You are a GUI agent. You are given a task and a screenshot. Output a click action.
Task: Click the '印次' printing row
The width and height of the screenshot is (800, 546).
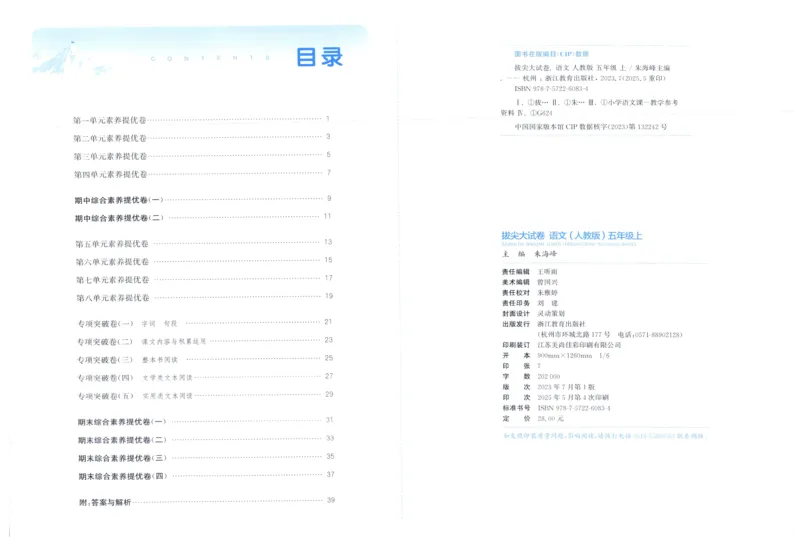coord(556,398)
